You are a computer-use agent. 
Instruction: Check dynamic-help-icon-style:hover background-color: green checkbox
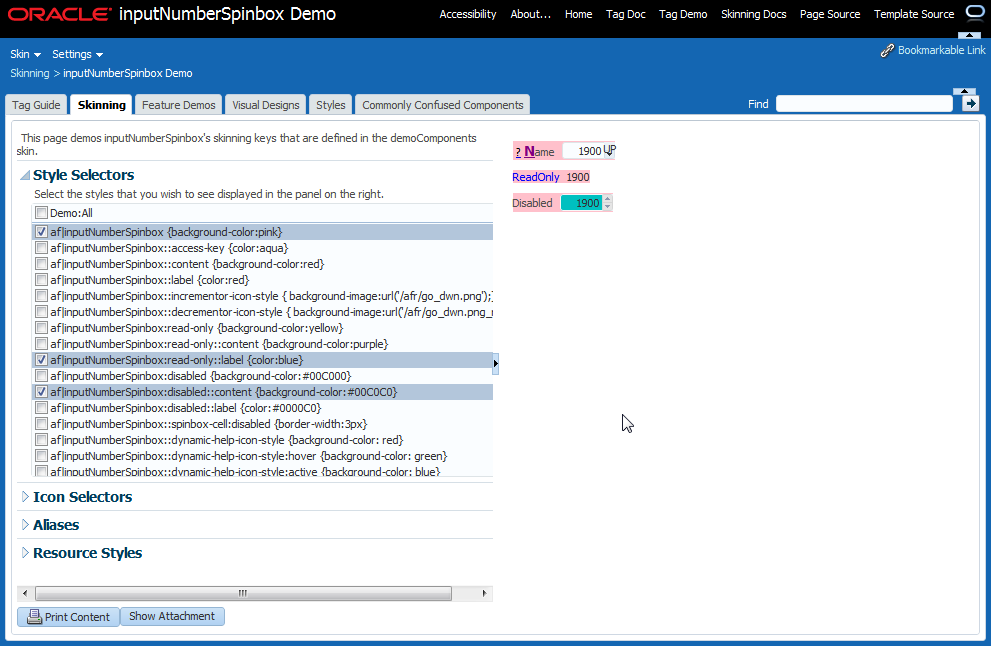(41, 456)
